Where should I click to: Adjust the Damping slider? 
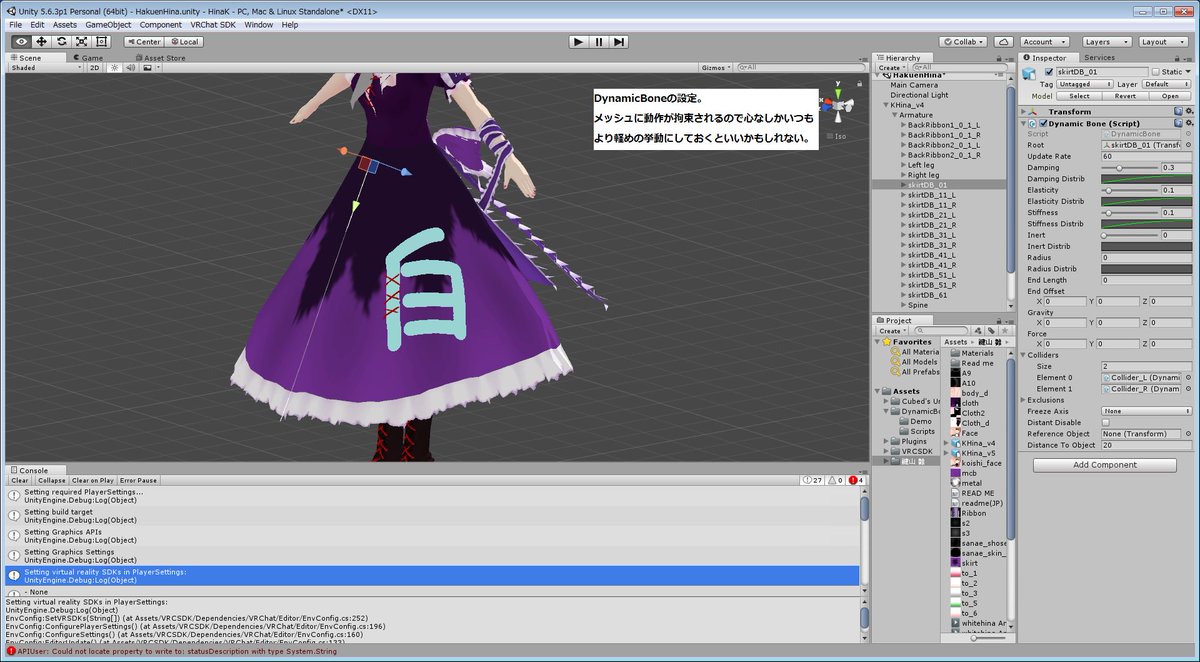[x=1129, y=168]
